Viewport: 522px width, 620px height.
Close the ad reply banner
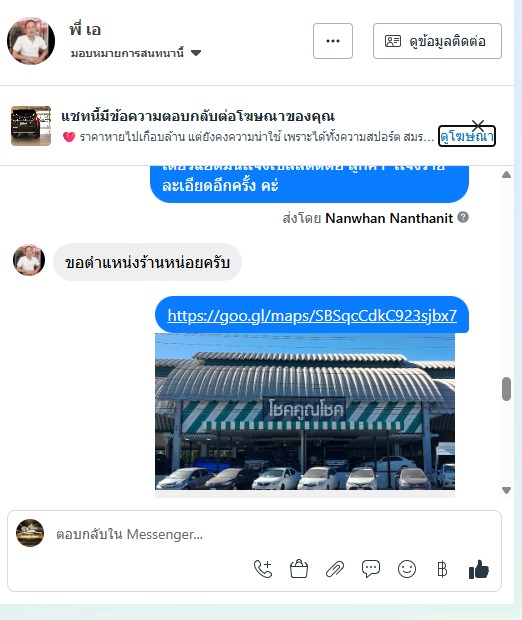pyautogui.click(x=478, y=125)
